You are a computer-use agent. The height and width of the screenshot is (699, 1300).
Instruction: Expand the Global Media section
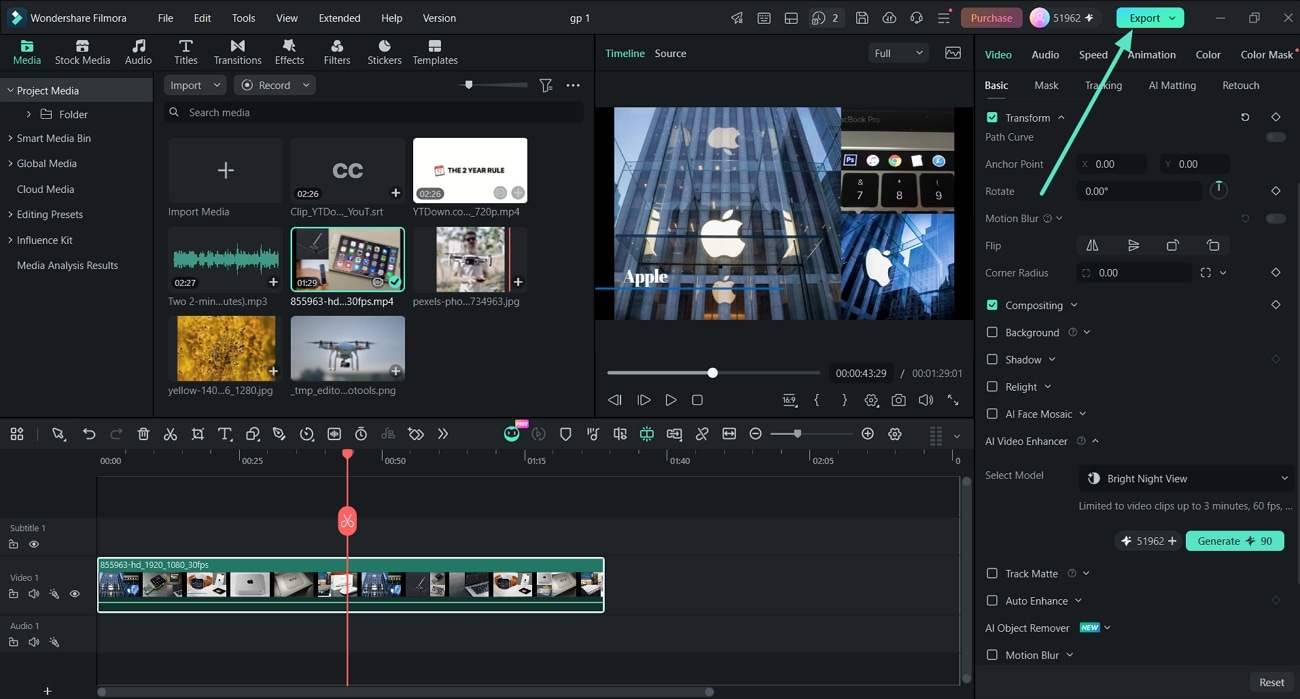[x=11, y=163]
